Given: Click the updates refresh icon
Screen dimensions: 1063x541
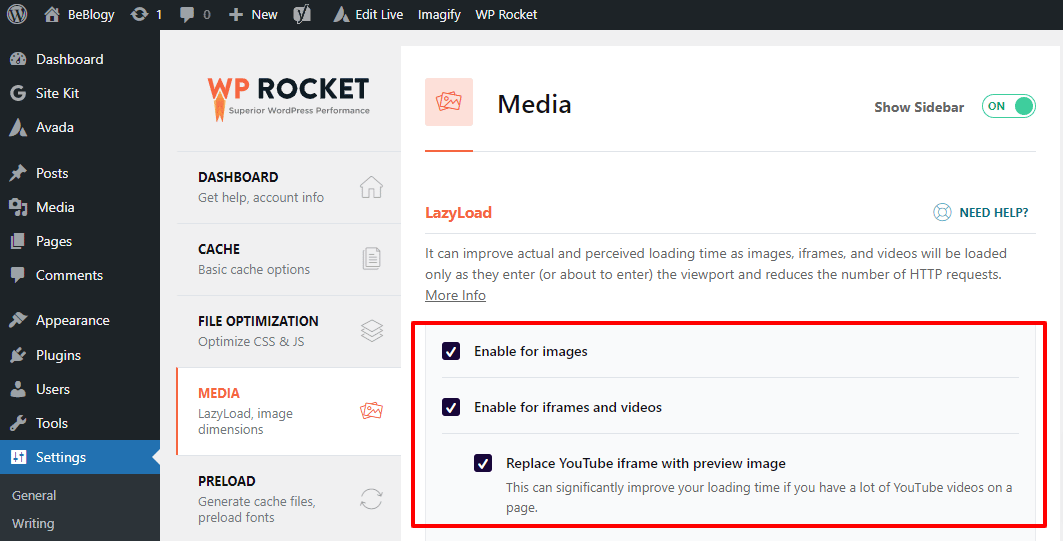Looking at the screenshot, I should (x=140, y=14).
